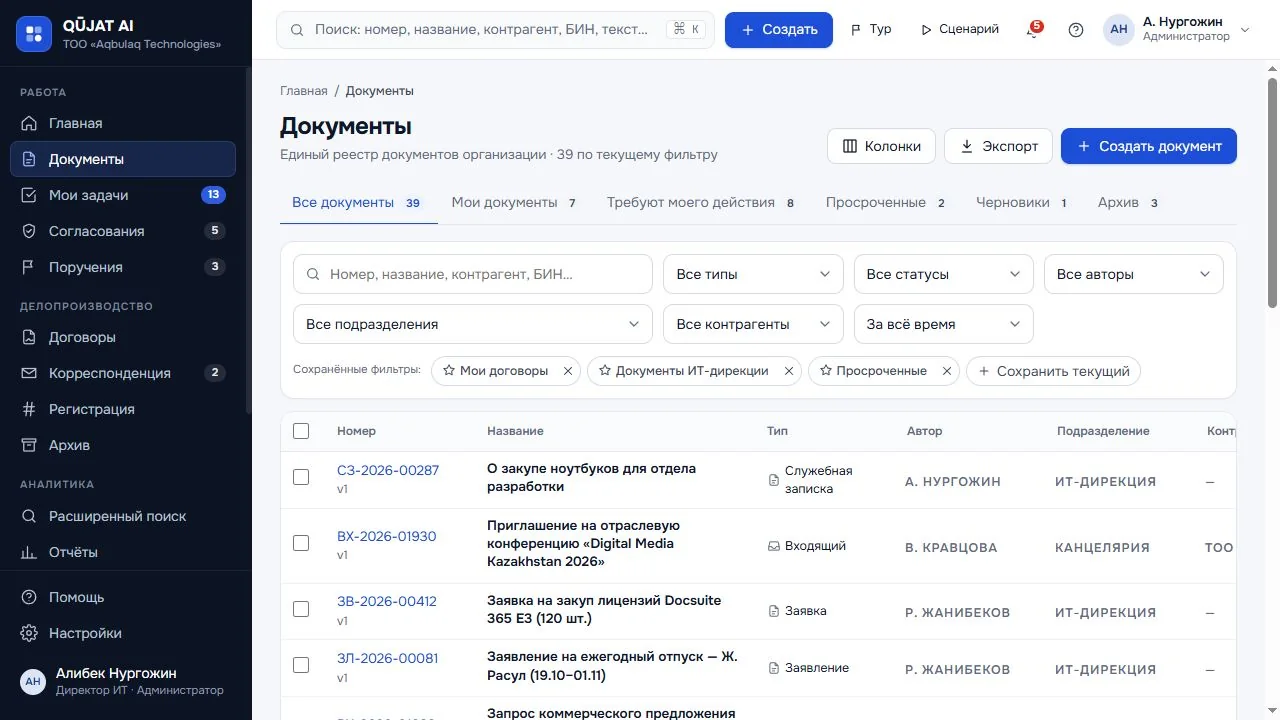
Task: Open Архив in the sidebar menu
Action: click(123, 445)
